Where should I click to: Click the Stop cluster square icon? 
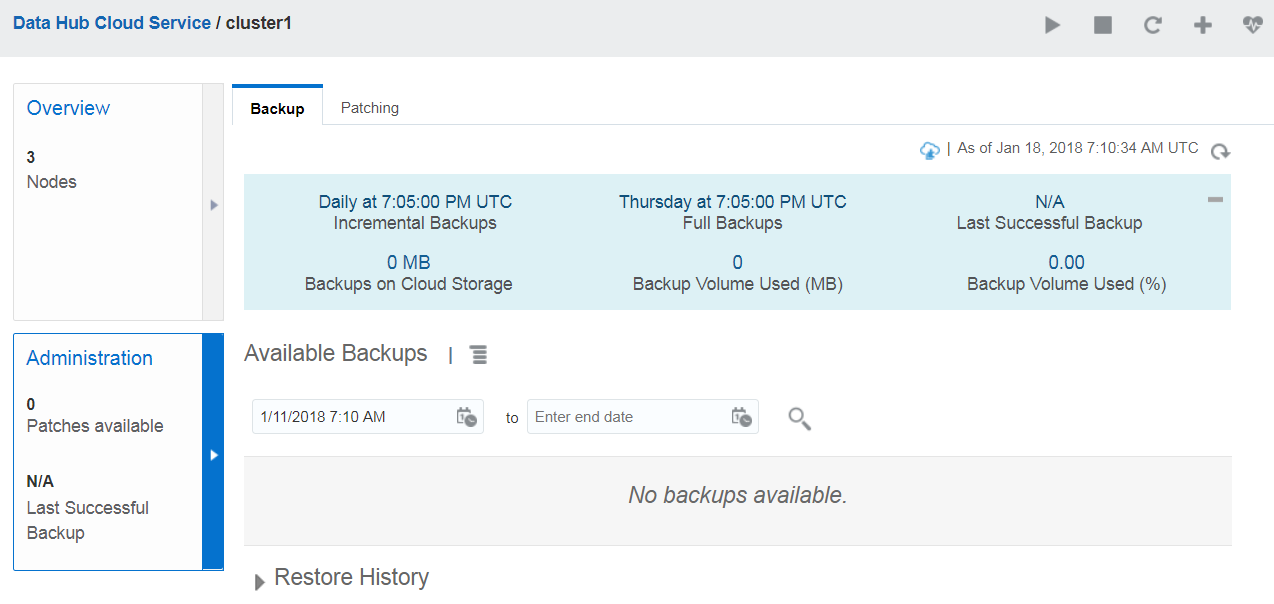pyautogui.click(x=1103, y=25)
